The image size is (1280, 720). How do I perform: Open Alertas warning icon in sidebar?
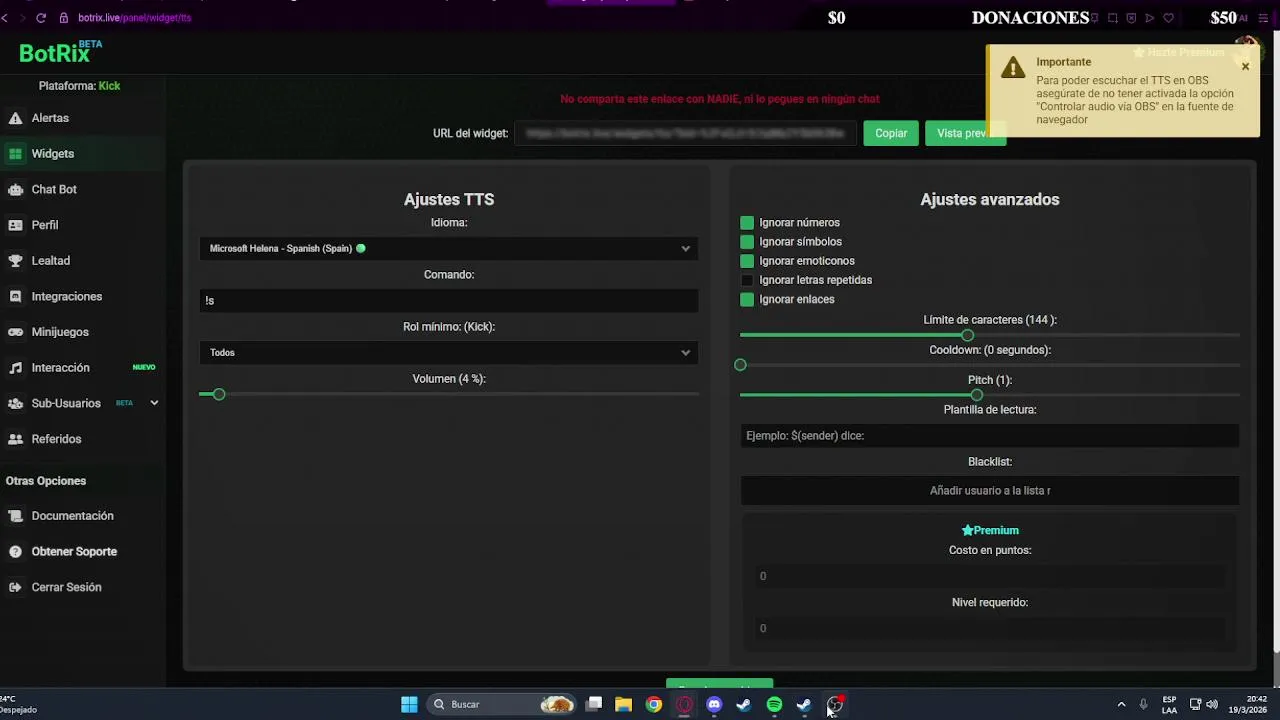15,118
